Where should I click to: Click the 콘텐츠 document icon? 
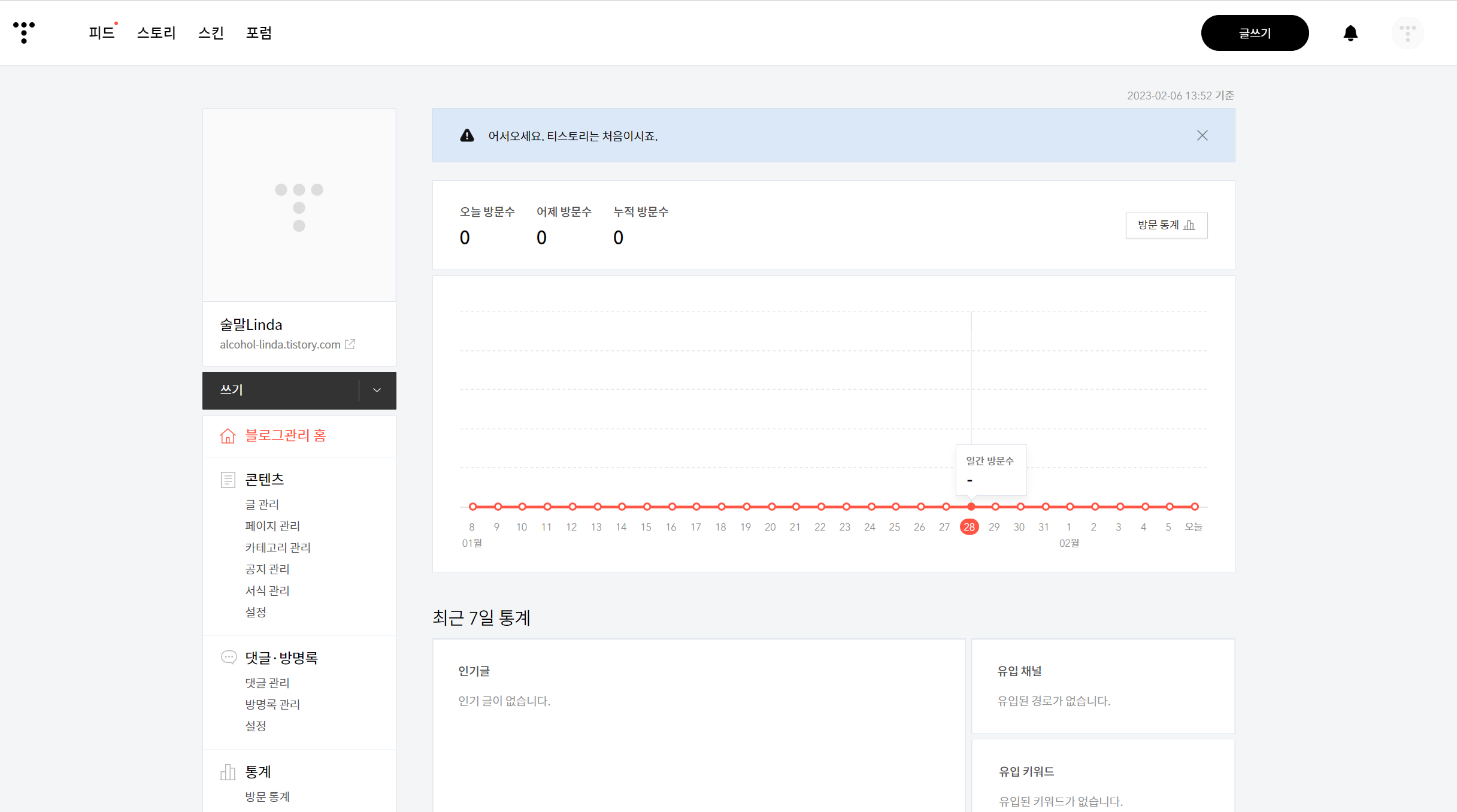point(228,480)
